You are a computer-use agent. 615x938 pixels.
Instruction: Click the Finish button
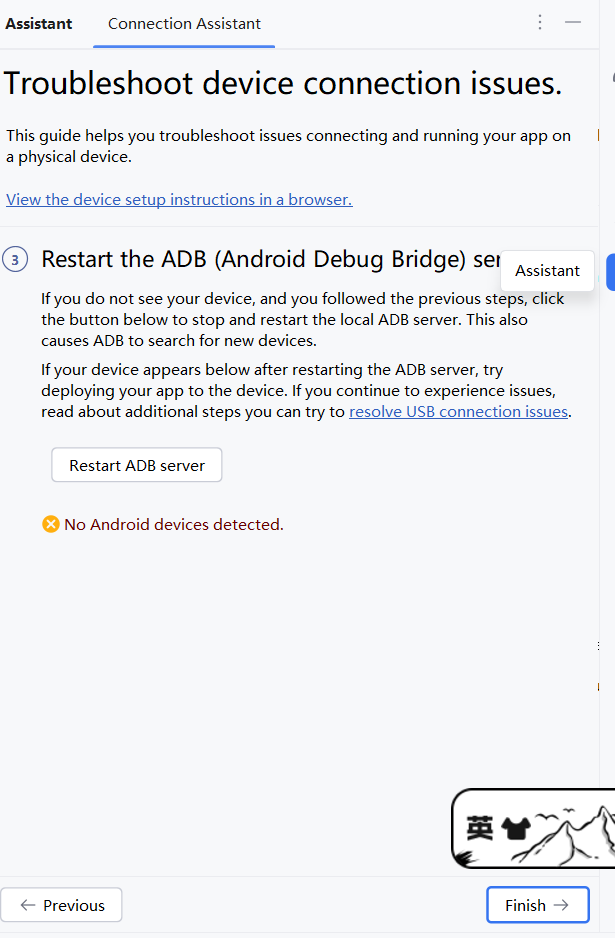(537, 905)
